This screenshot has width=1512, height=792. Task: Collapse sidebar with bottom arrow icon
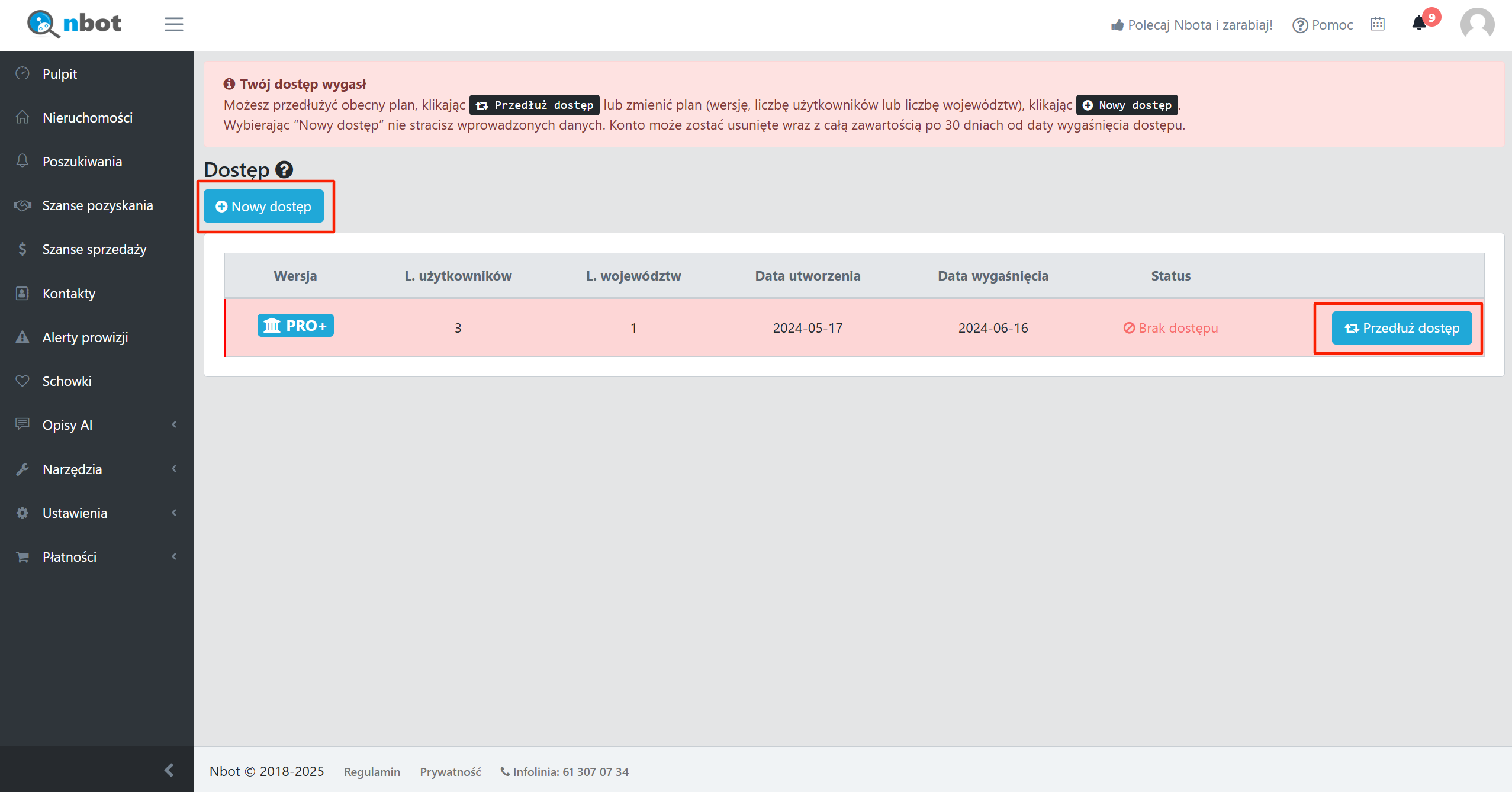click(x=169, y=770)
